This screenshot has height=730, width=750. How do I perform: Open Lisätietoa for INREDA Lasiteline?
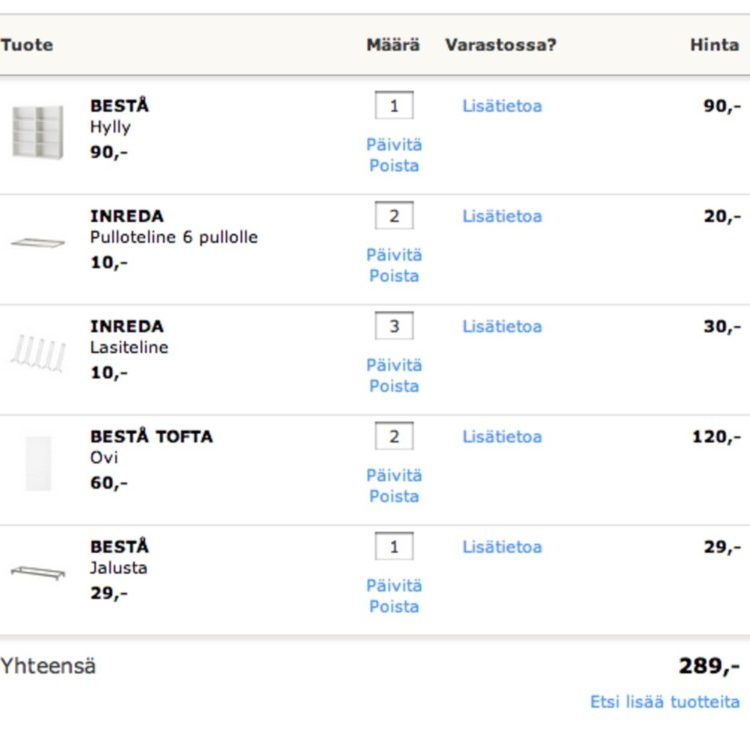(502, 326)
